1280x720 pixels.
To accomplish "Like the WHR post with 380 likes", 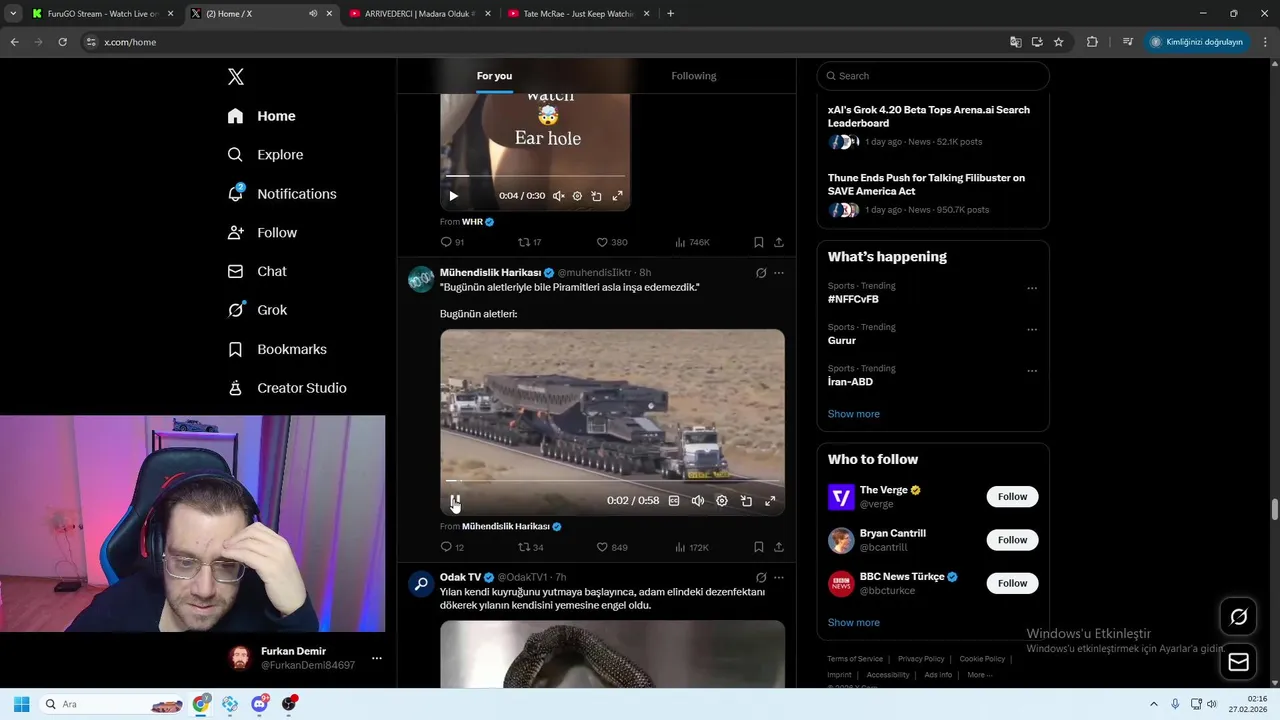I will (x=611, y=242).
